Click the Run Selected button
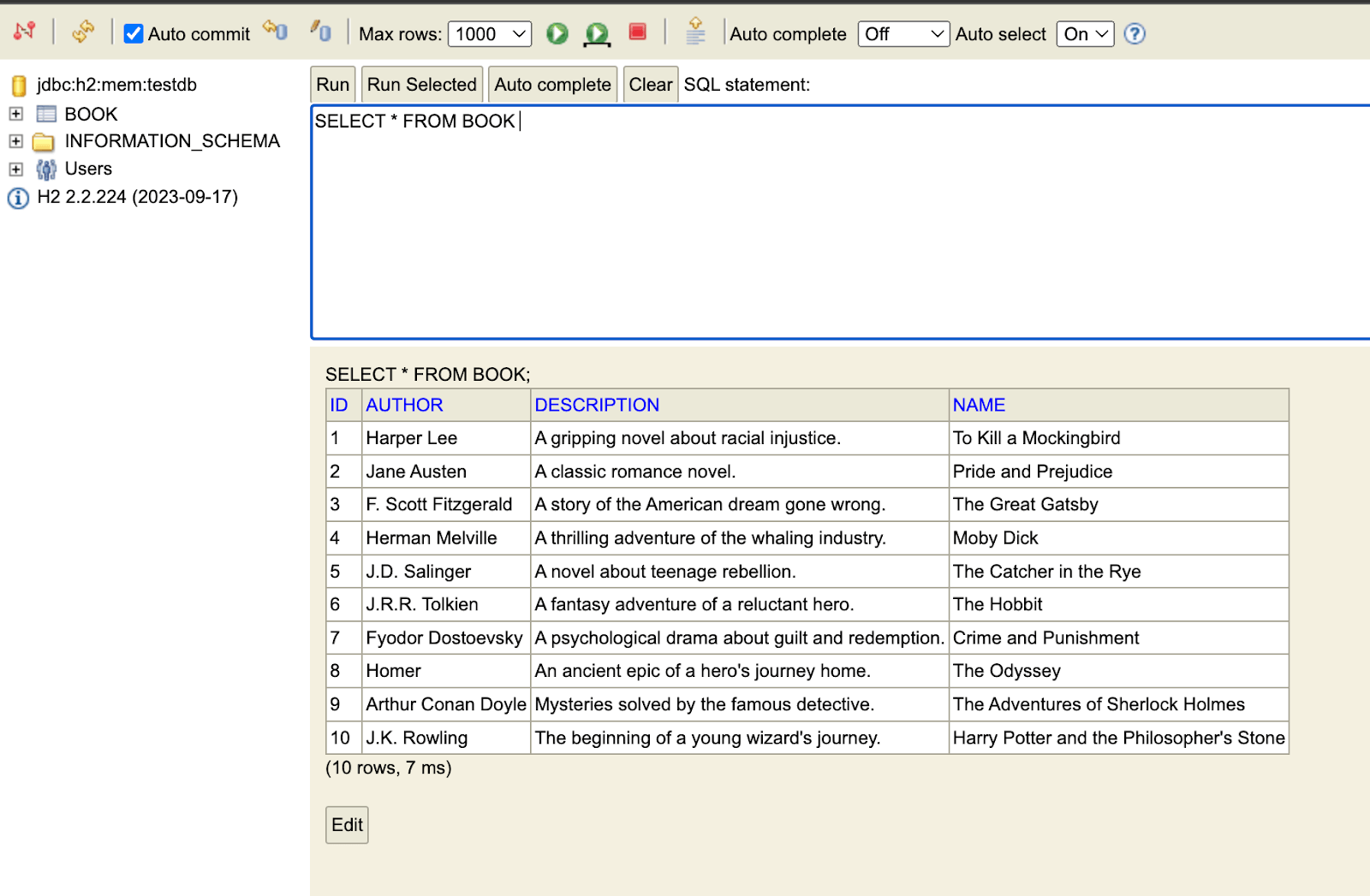This screenshot has height=896, width=1370. point(422,85)
